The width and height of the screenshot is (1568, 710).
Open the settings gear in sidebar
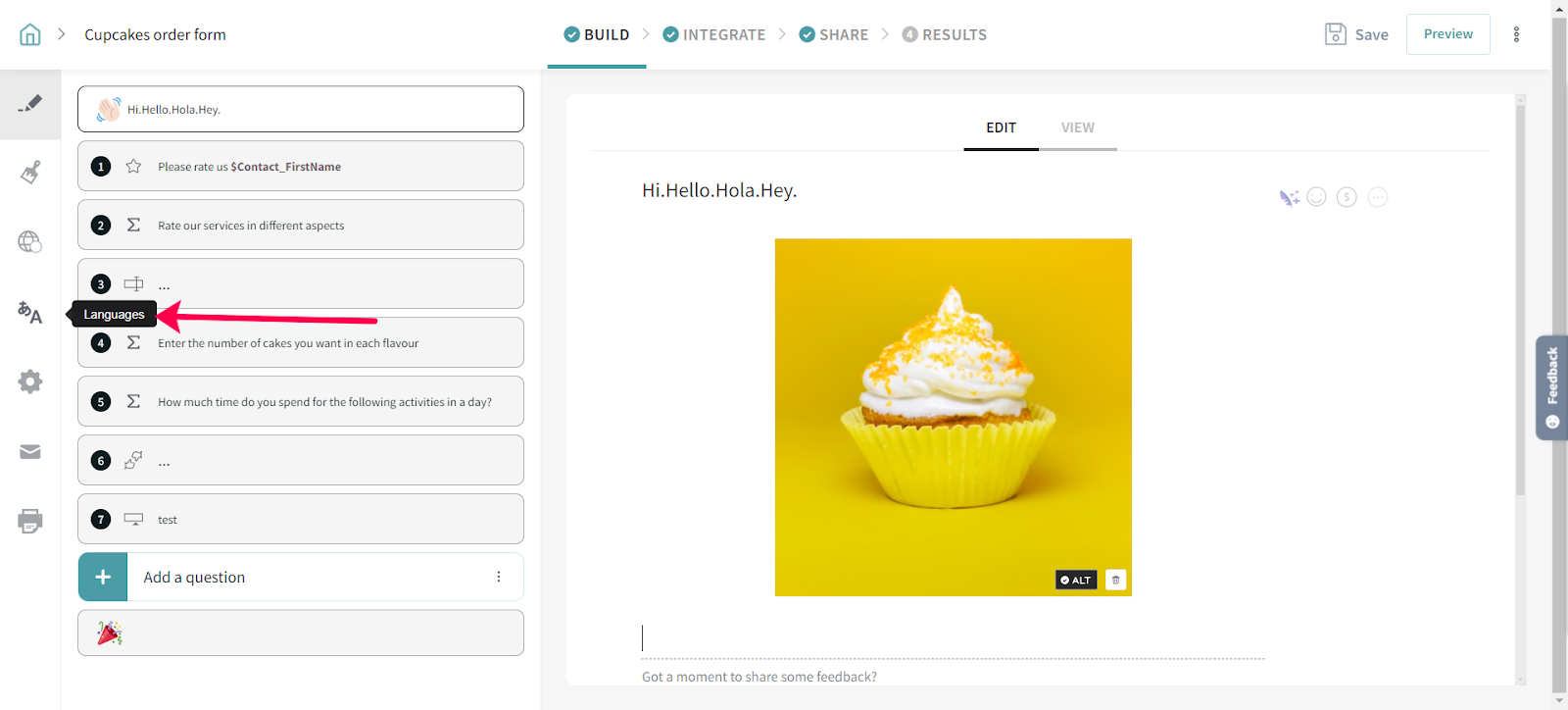pos(30,381)
